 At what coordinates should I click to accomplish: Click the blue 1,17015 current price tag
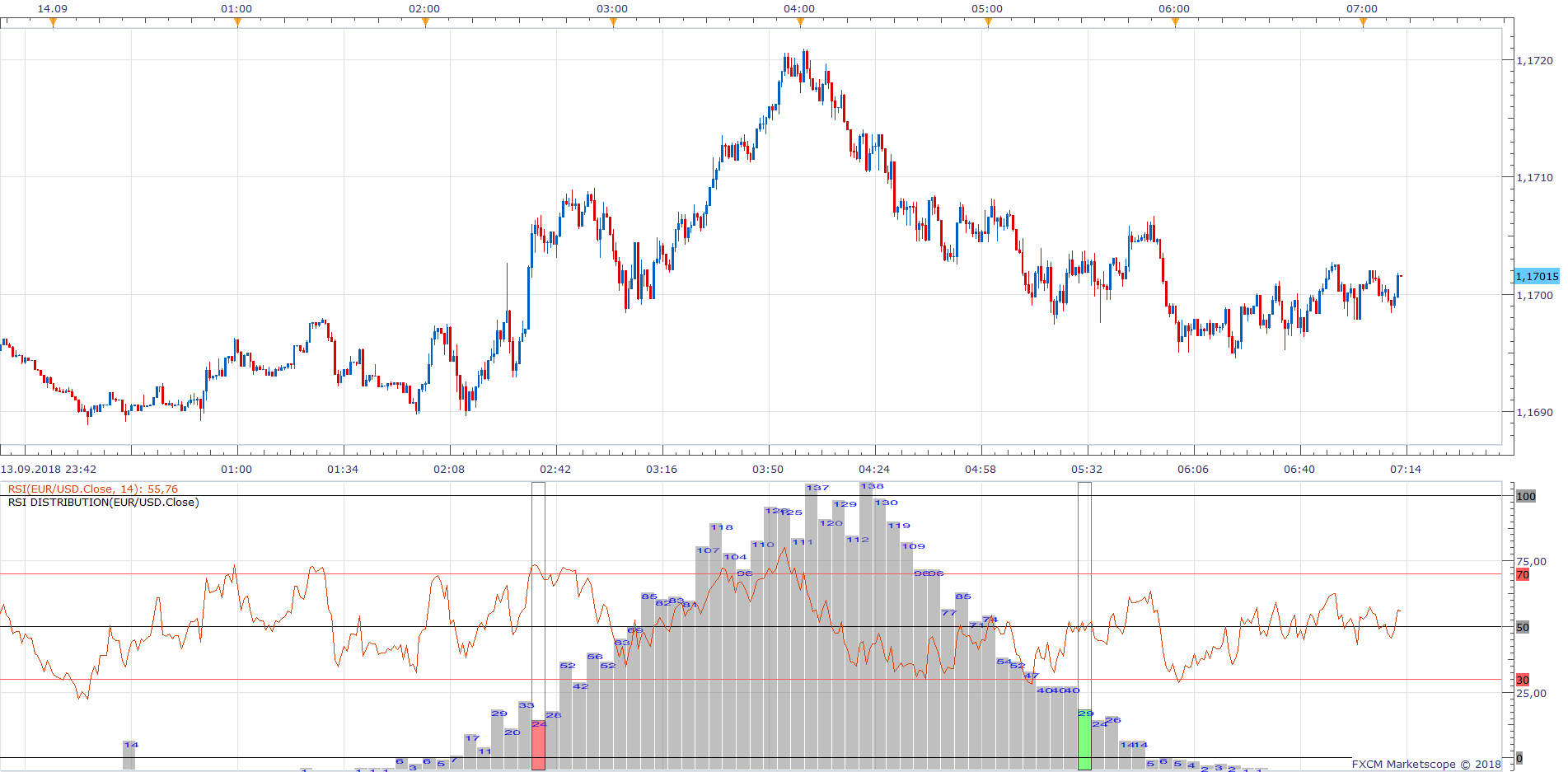pos(1537,277)
